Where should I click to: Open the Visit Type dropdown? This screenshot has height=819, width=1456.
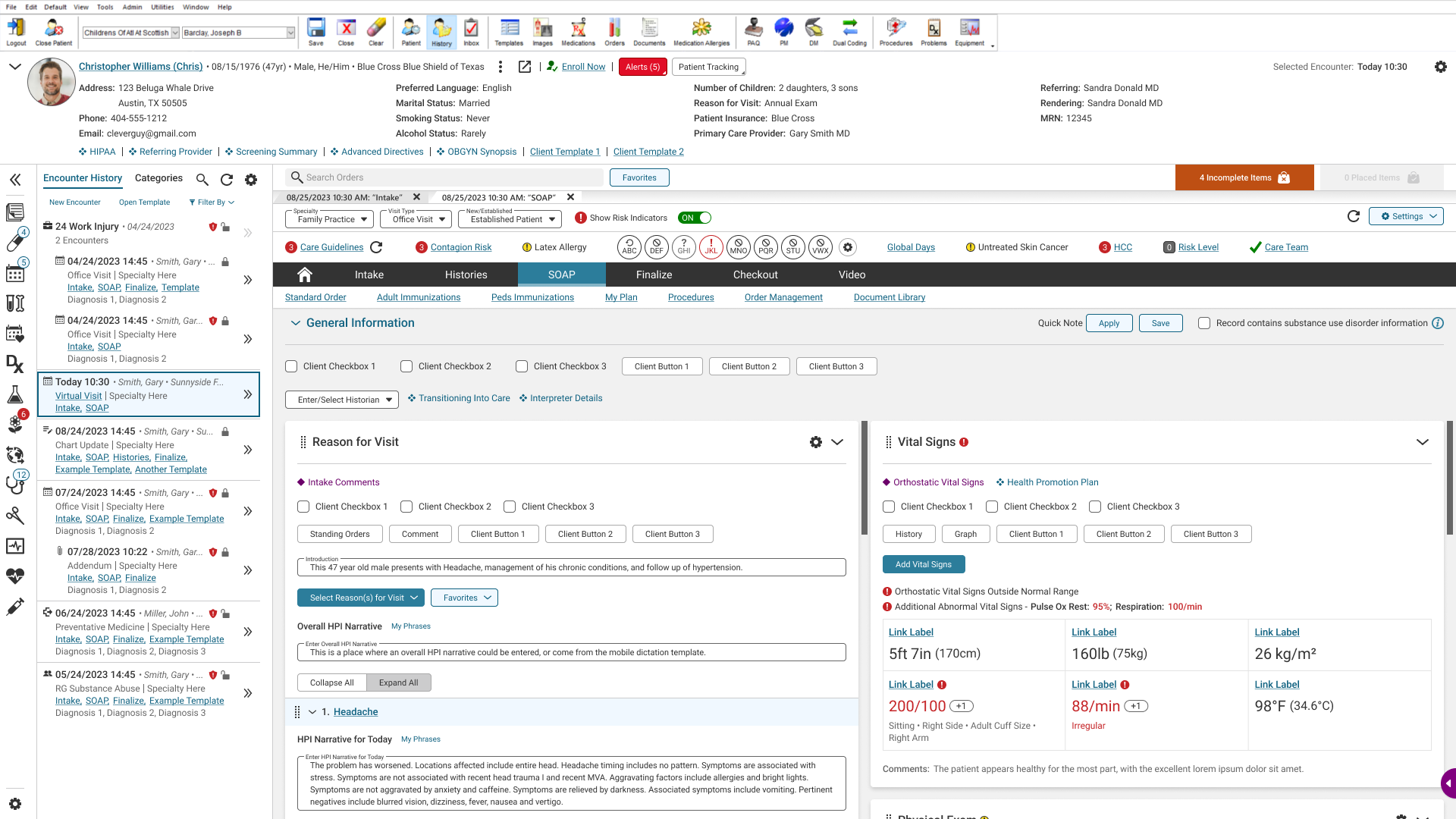(416, 219)
